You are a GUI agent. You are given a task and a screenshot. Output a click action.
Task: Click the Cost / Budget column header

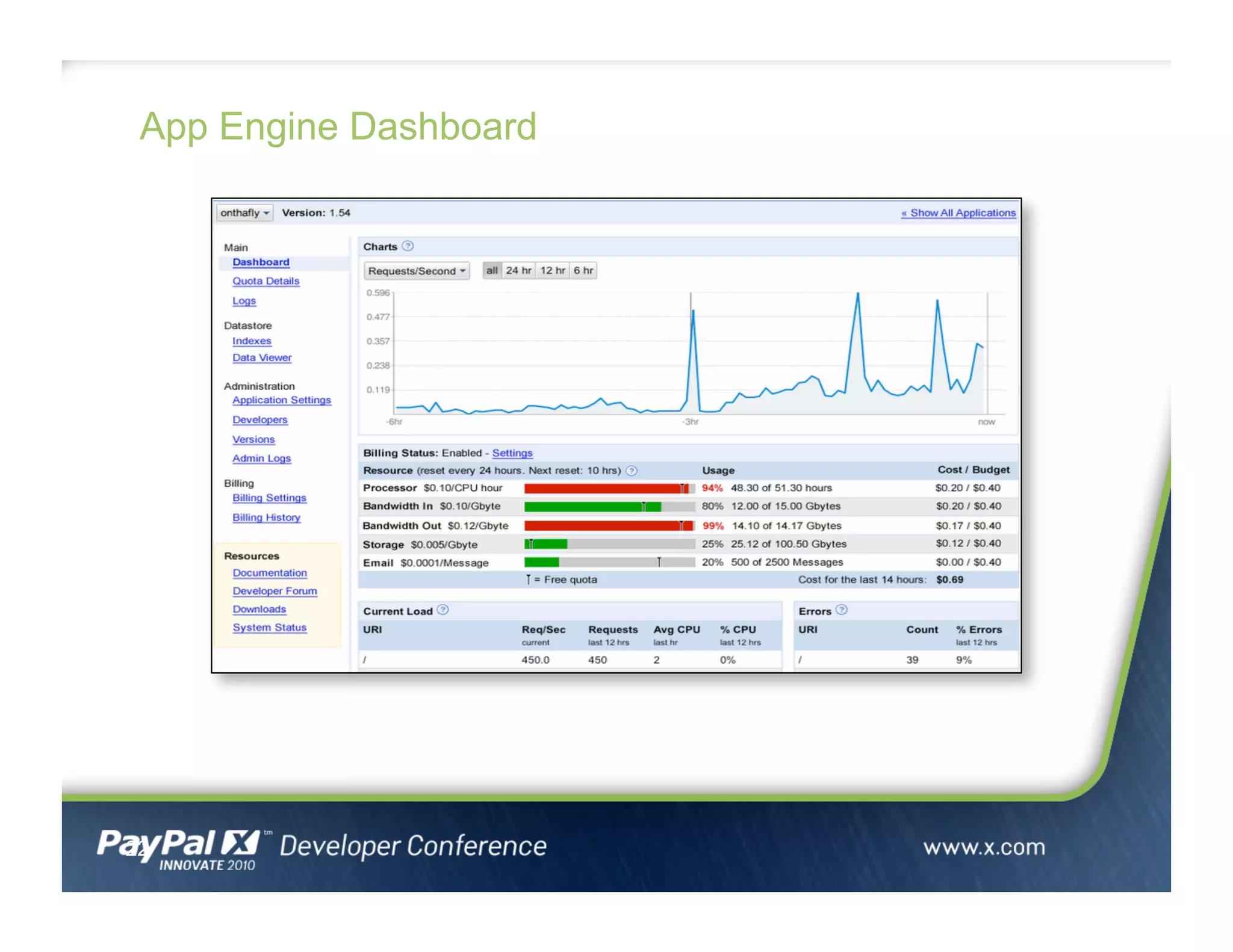[x=974, y=469]
